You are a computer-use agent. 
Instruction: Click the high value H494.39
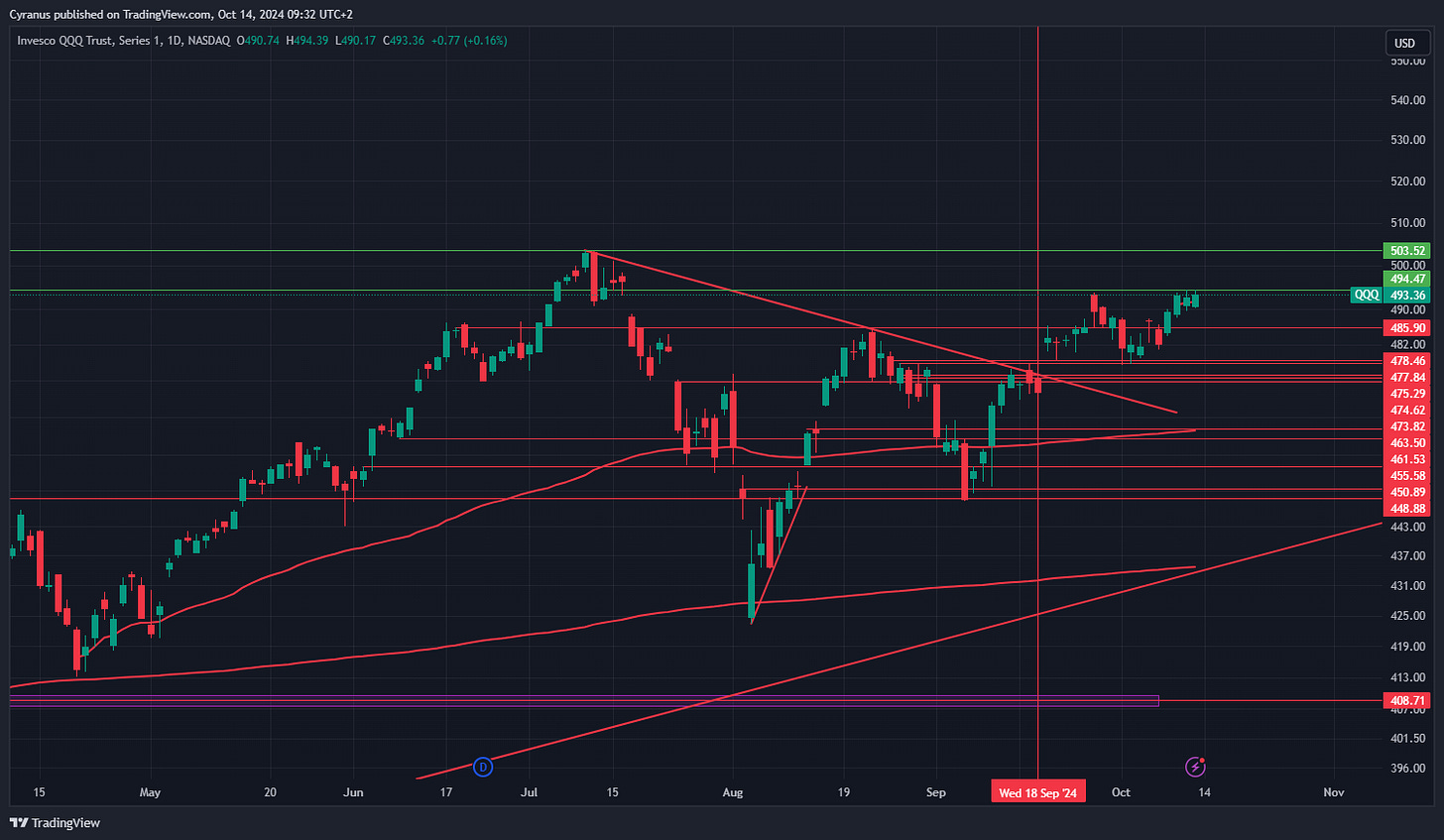point(306,41)
